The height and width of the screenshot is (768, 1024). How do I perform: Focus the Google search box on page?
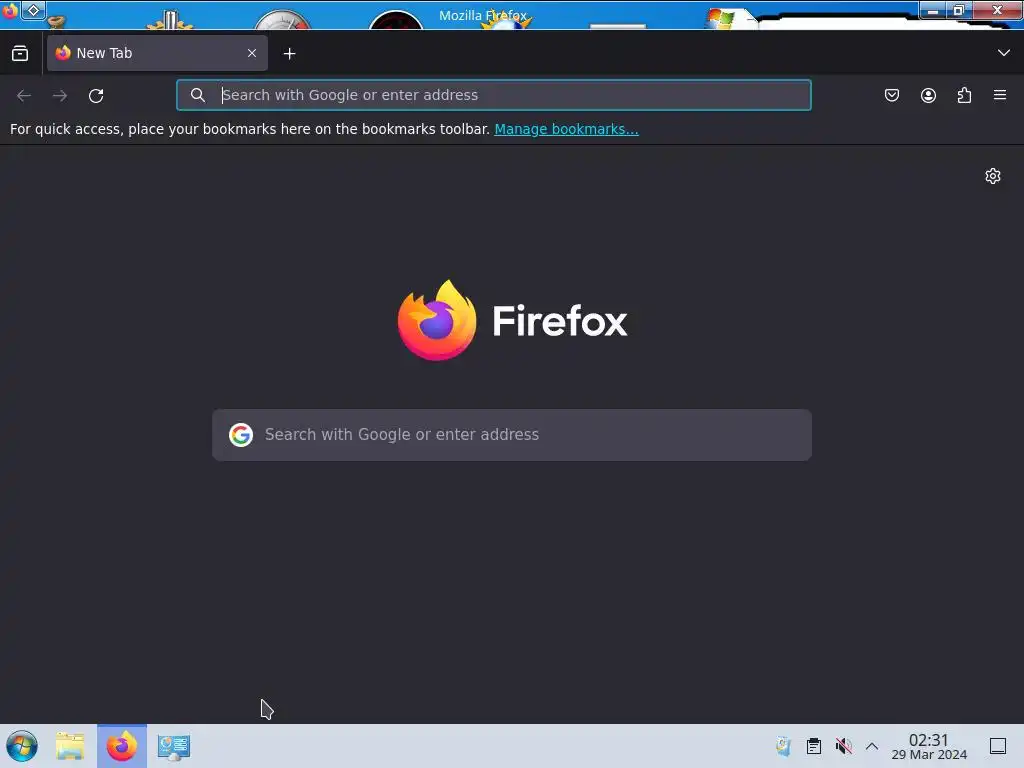[x=512, y=435]
